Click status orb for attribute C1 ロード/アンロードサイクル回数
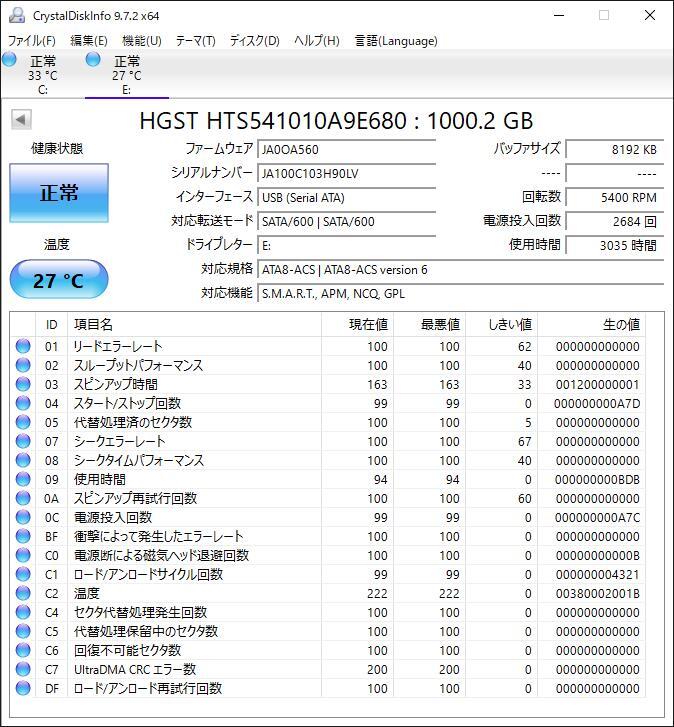The width and height of the screenshot is (674, 727). coord(23,574)
